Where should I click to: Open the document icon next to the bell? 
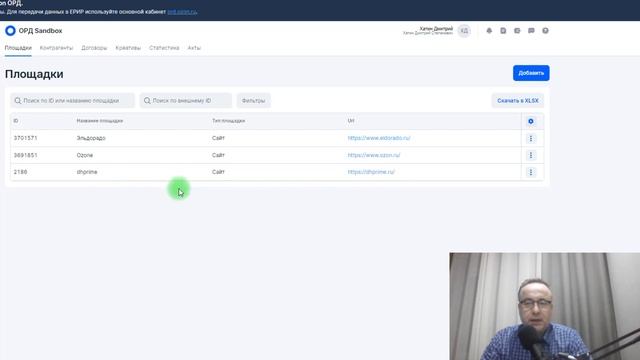point(503,31)
